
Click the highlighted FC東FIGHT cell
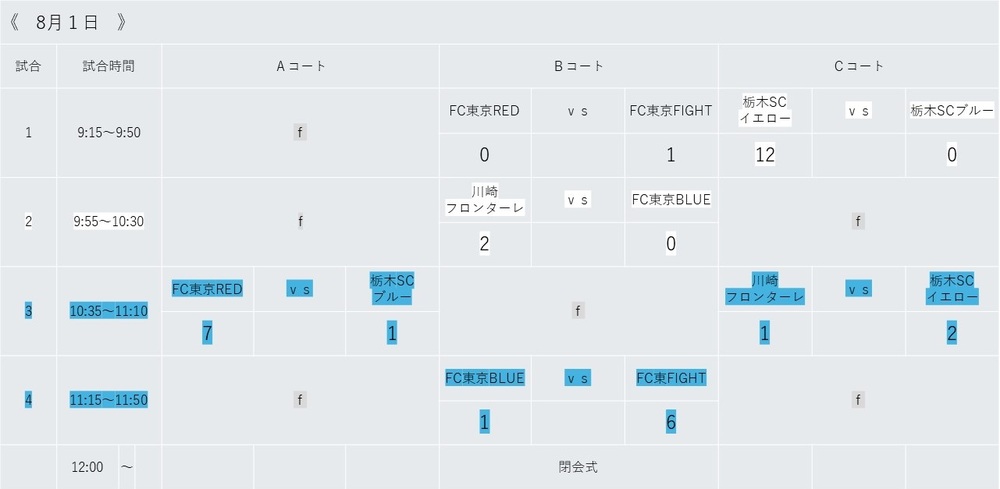click(x=671, y=378)
